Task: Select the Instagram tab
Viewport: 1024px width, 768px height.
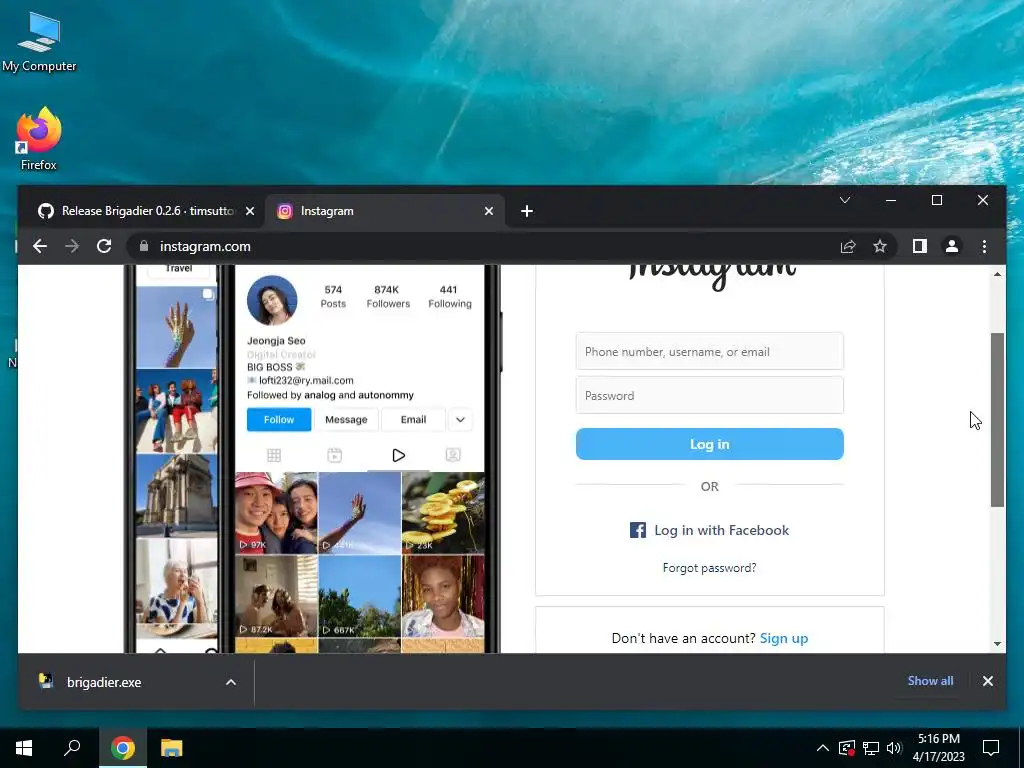Action: pyautogui.click(x=384, y=211)
